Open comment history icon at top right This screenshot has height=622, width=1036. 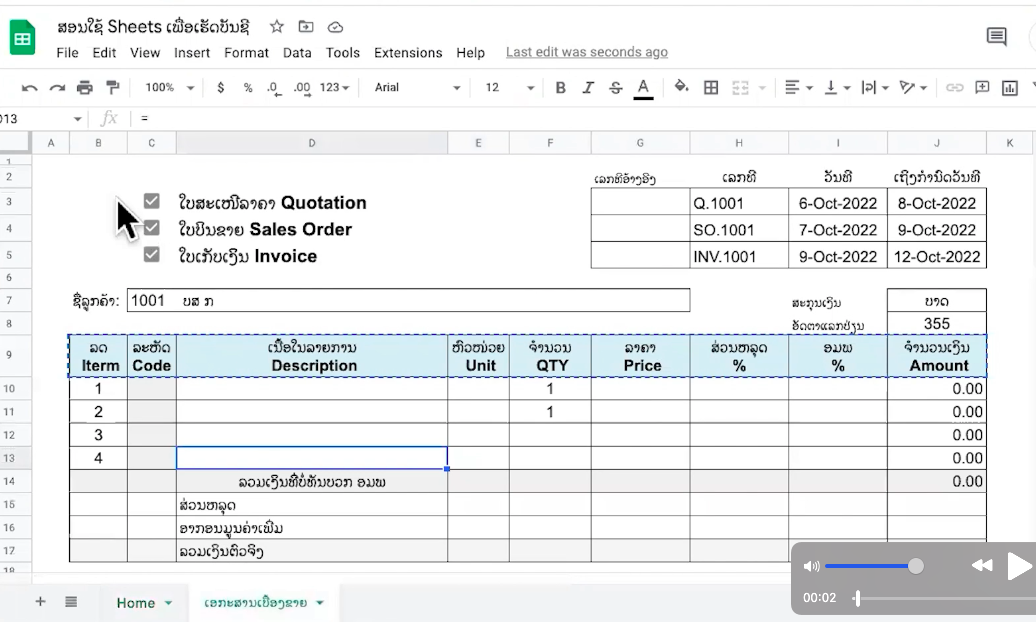tap(996, 36)
